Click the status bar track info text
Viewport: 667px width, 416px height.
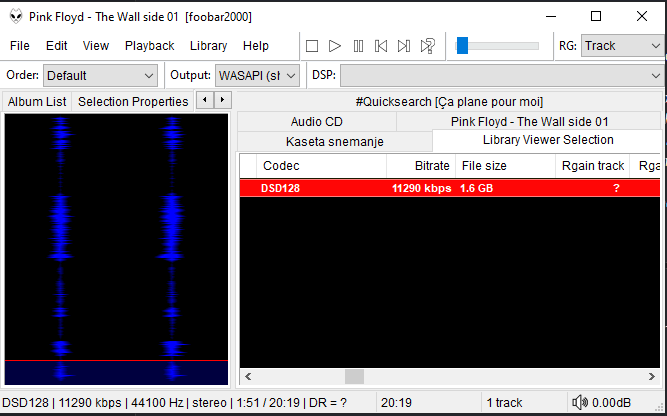[x=174, y=402]
